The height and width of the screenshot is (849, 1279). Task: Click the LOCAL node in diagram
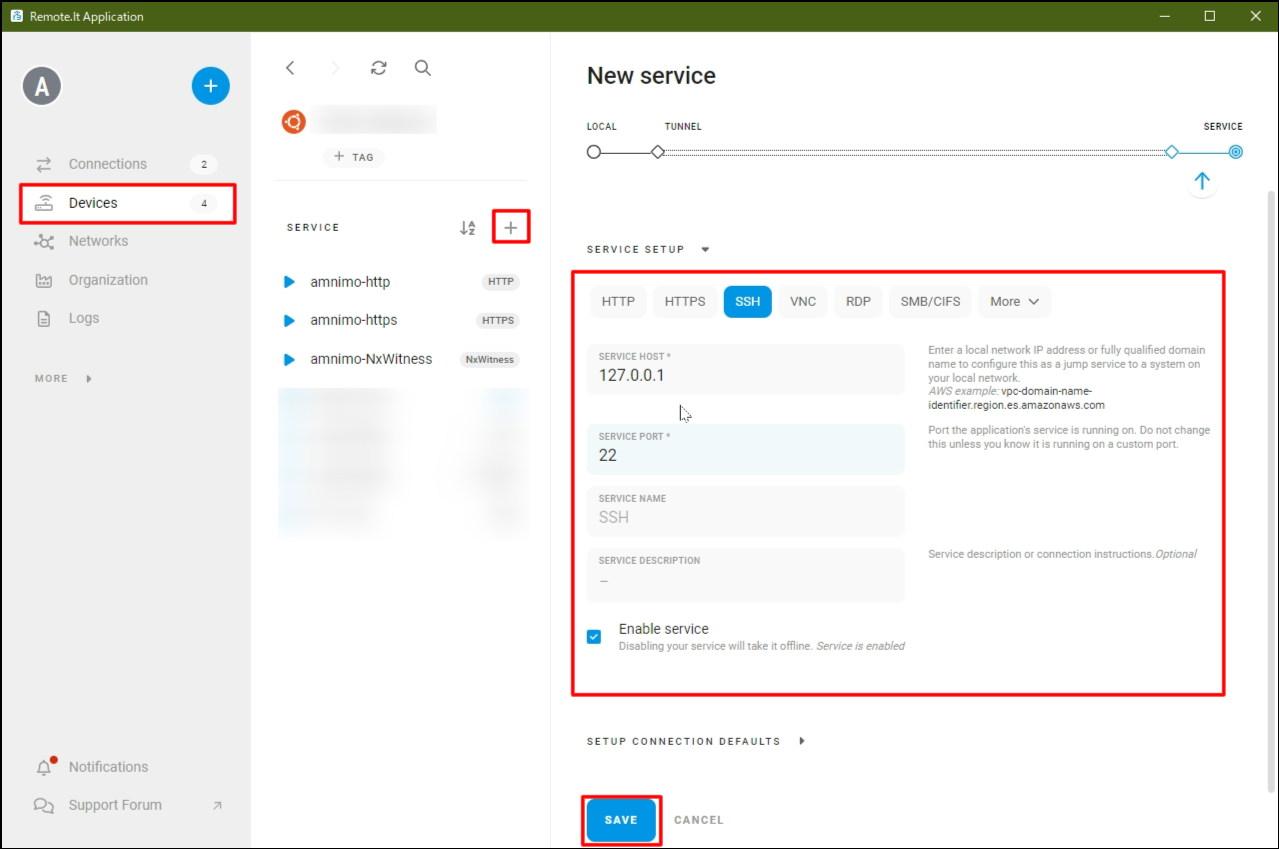594,152
